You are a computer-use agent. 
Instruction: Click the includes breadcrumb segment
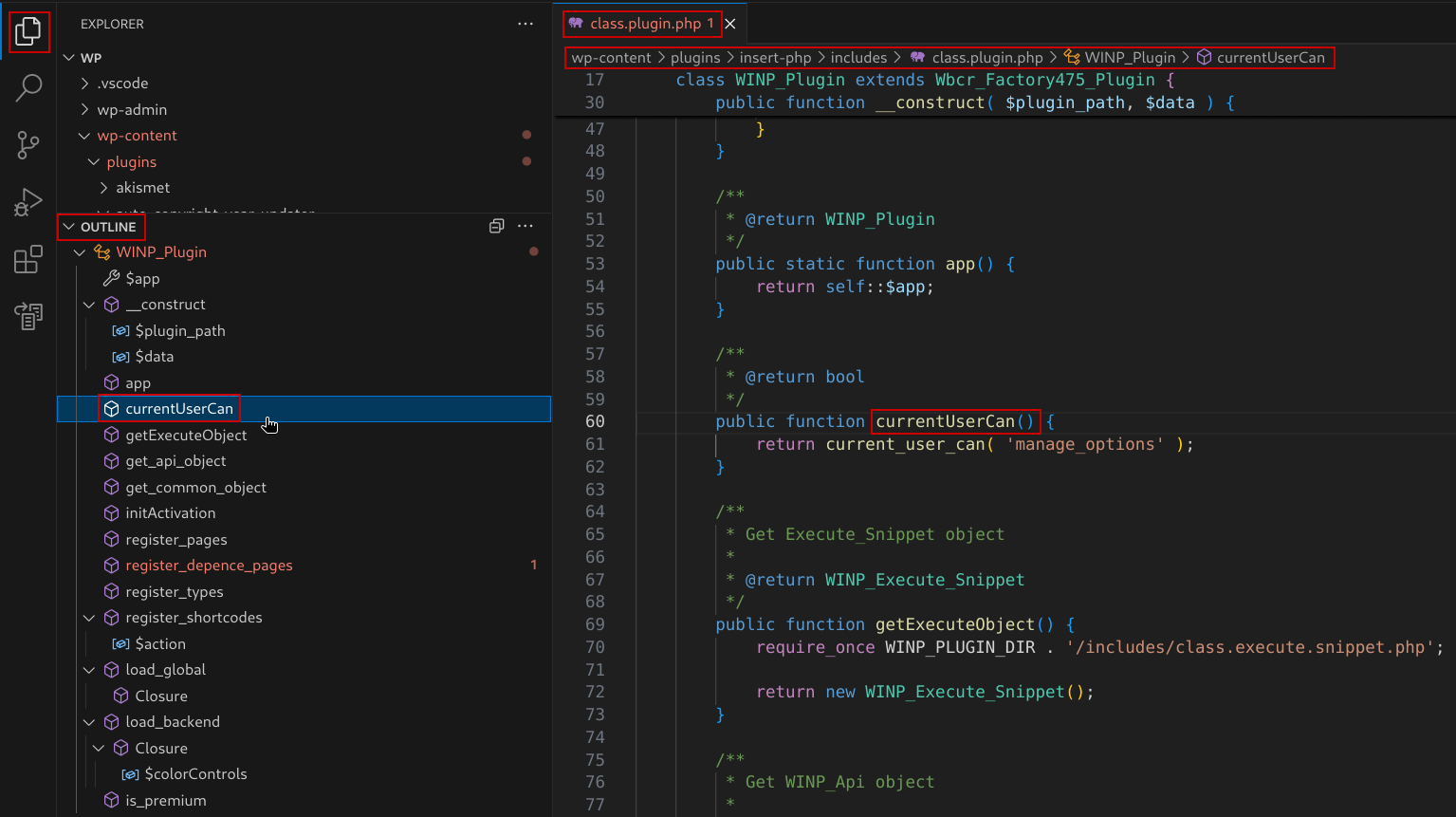point(858,58)
